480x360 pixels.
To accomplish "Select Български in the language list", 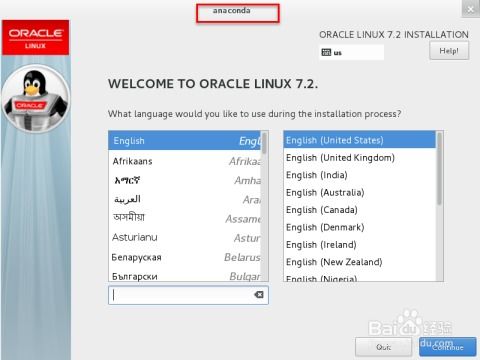I will tap(185, 276).
